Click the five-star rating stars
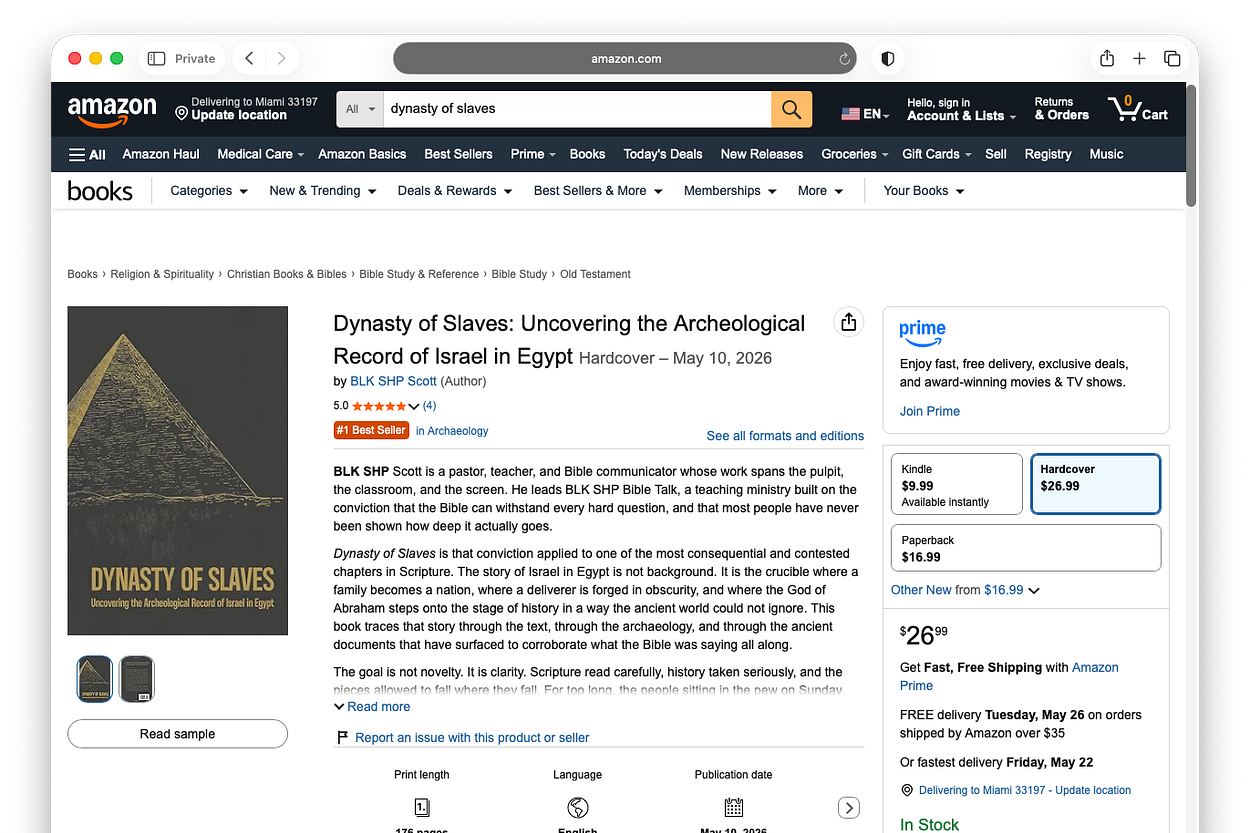 click(x=379, y=406)
